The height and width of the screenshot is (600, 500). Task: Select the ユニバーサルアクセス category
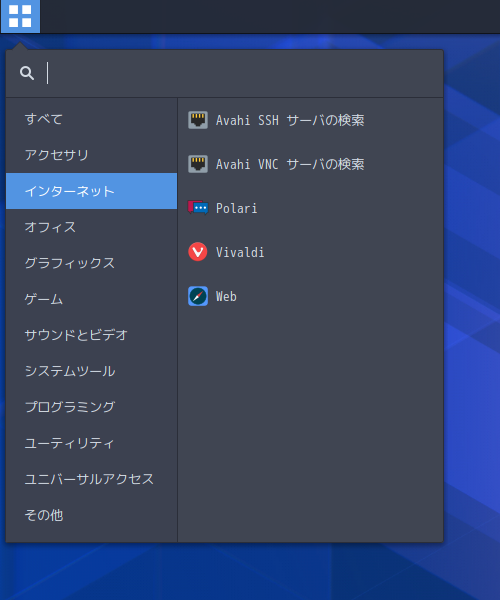91,479
